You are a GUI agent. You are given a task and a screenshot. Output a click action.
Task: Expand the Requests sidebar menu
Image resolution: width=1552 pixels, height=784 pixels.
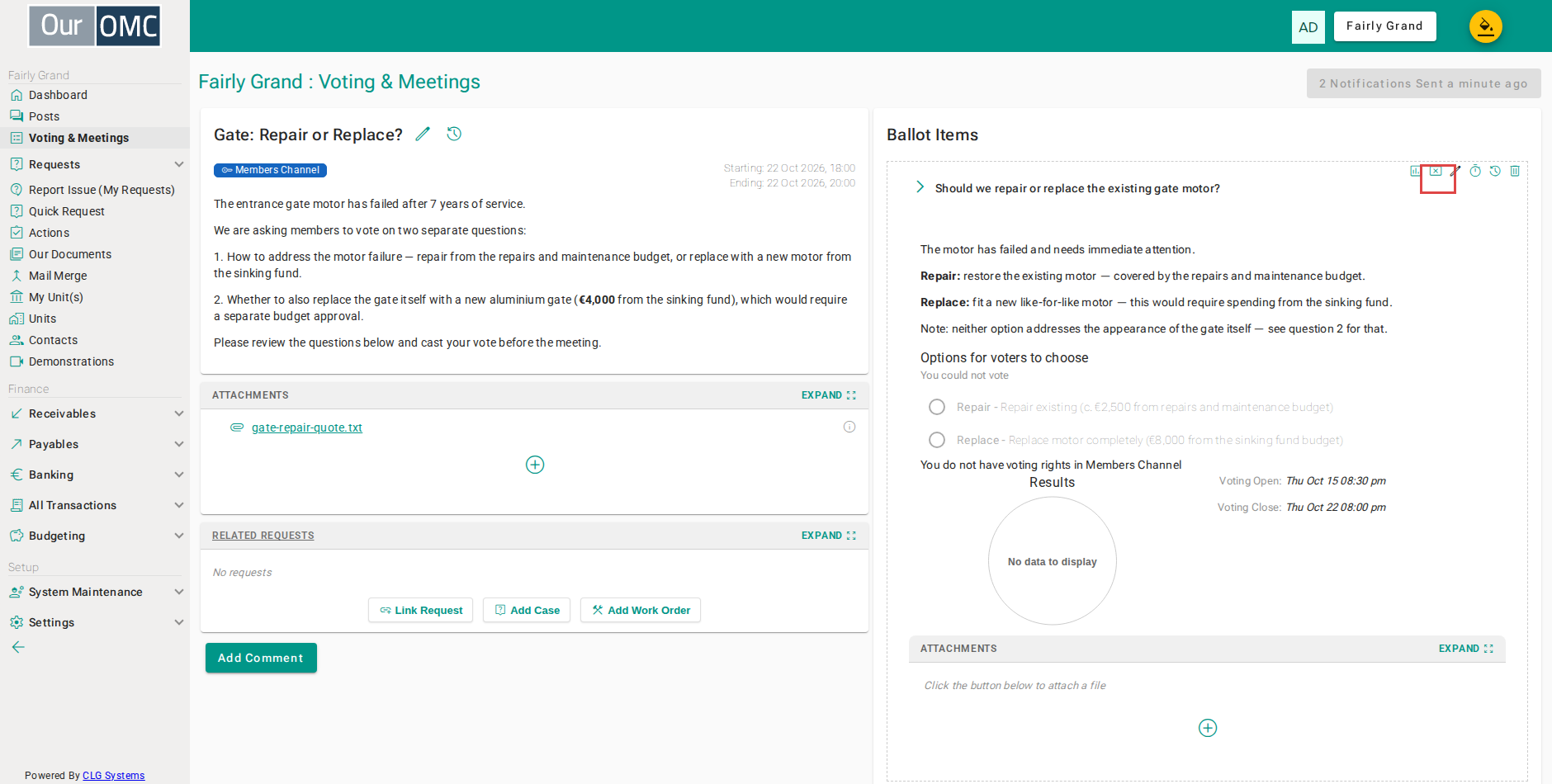pos(179,164)
